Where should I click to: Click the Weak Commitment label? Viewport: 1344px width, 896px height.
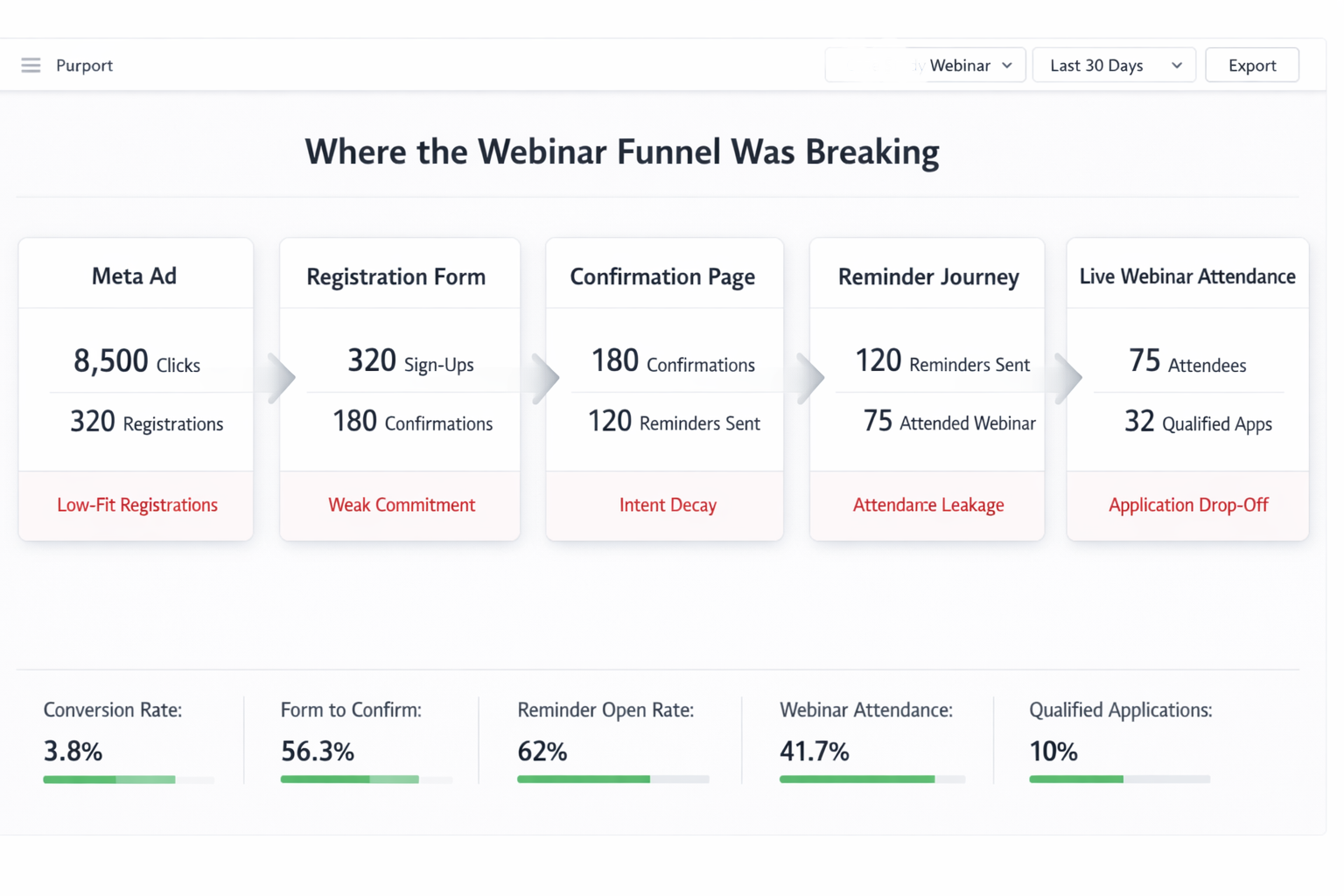click(x=402, y=505)
